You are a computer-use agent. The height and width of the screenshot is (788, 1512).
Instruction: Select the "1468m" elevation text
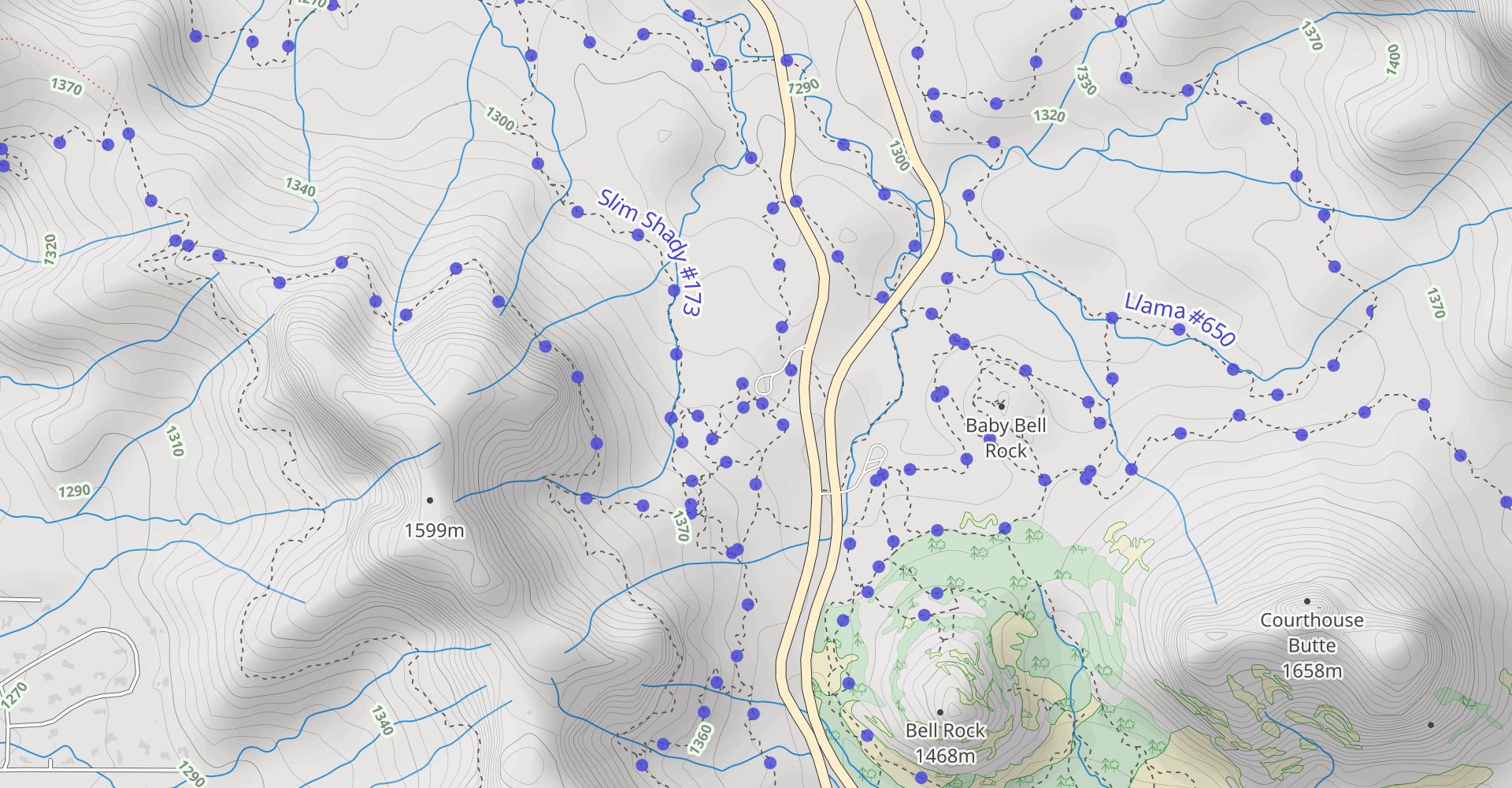click(945, 756)
